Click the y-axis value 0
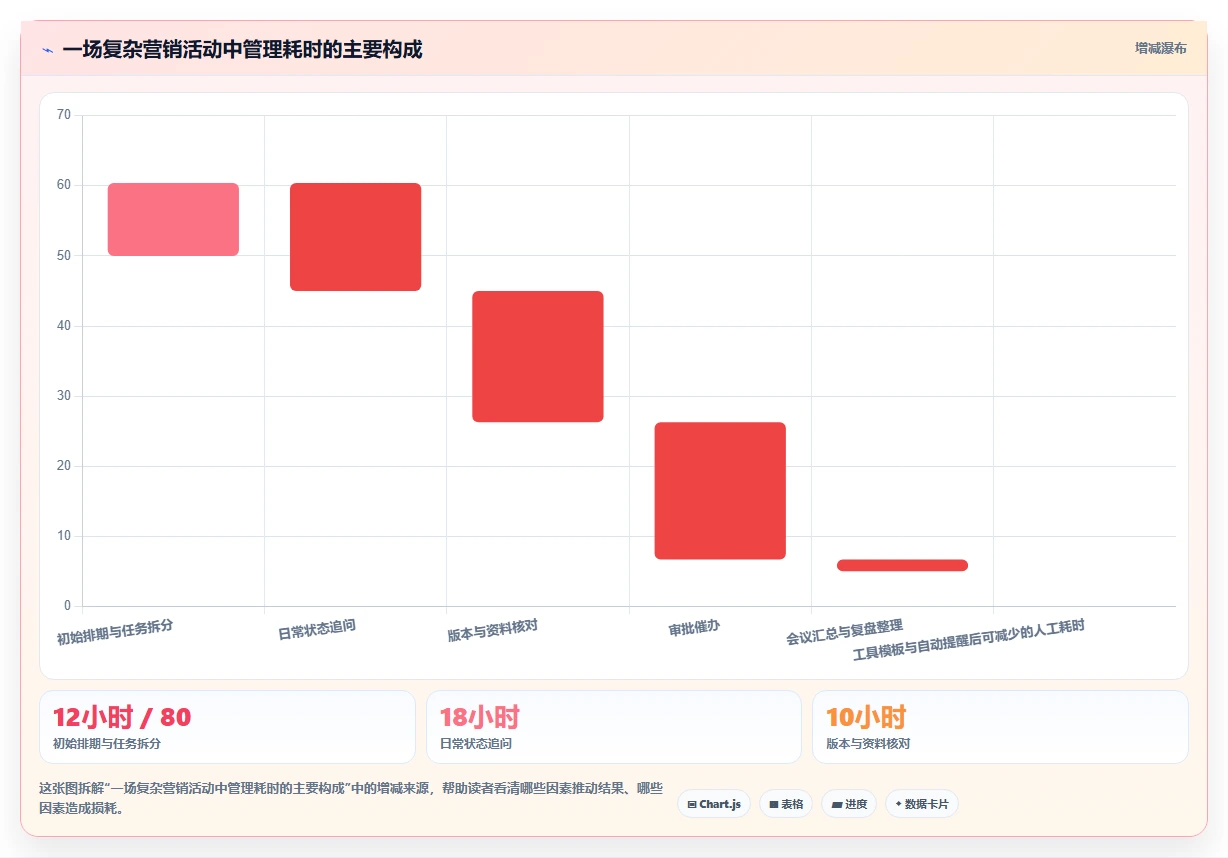 click(67, 606)
